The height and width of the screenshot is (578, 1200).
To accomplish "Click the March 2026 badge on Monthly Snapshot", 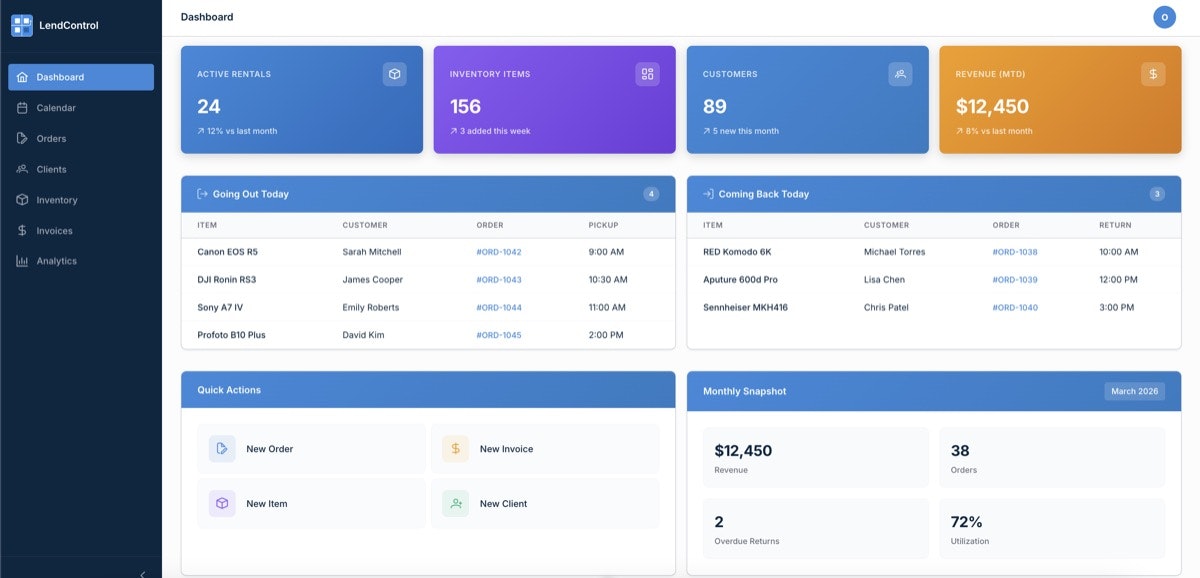I will [x=1135, y=391].
